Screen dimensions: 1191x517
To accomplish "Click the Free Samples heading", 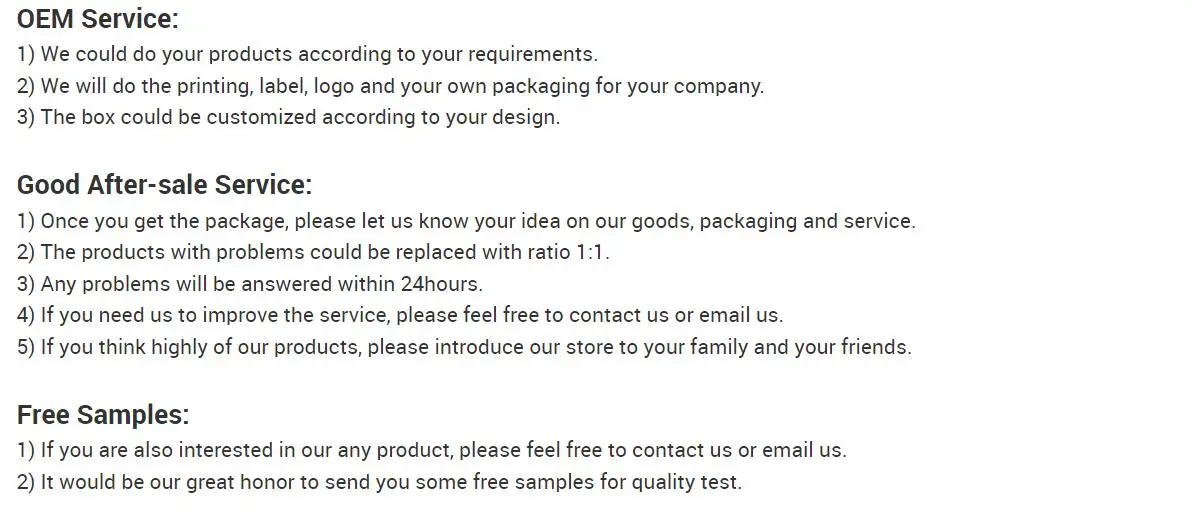I will point(103,414).
